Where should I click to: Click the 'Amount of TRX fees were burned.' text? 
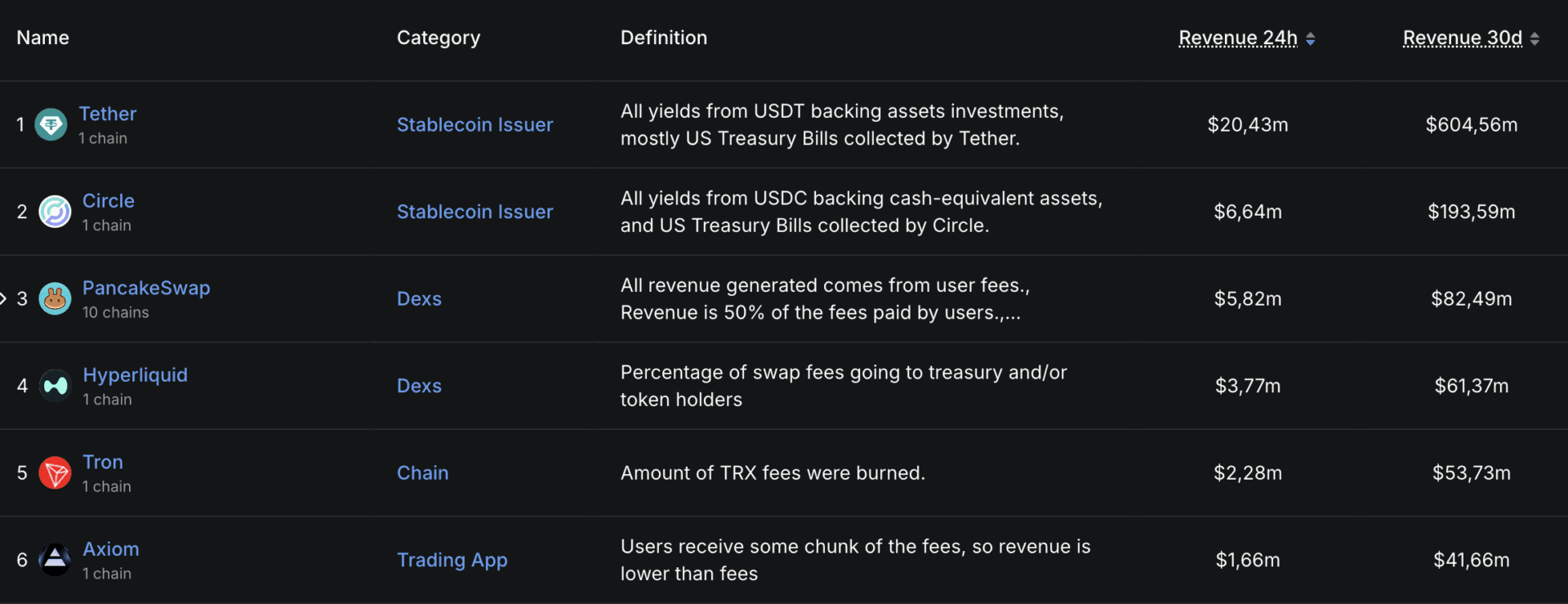point(773,473)
